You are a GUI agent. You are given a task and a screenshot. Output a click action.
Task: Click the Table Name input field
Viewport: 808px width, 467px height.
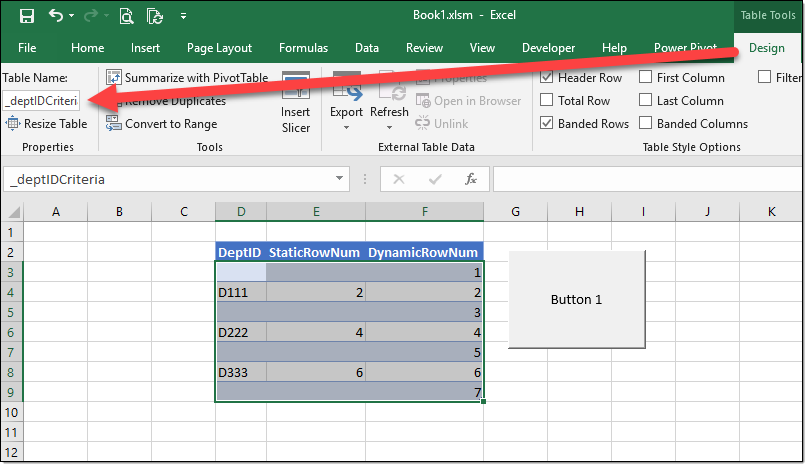(x=42, y=101)
